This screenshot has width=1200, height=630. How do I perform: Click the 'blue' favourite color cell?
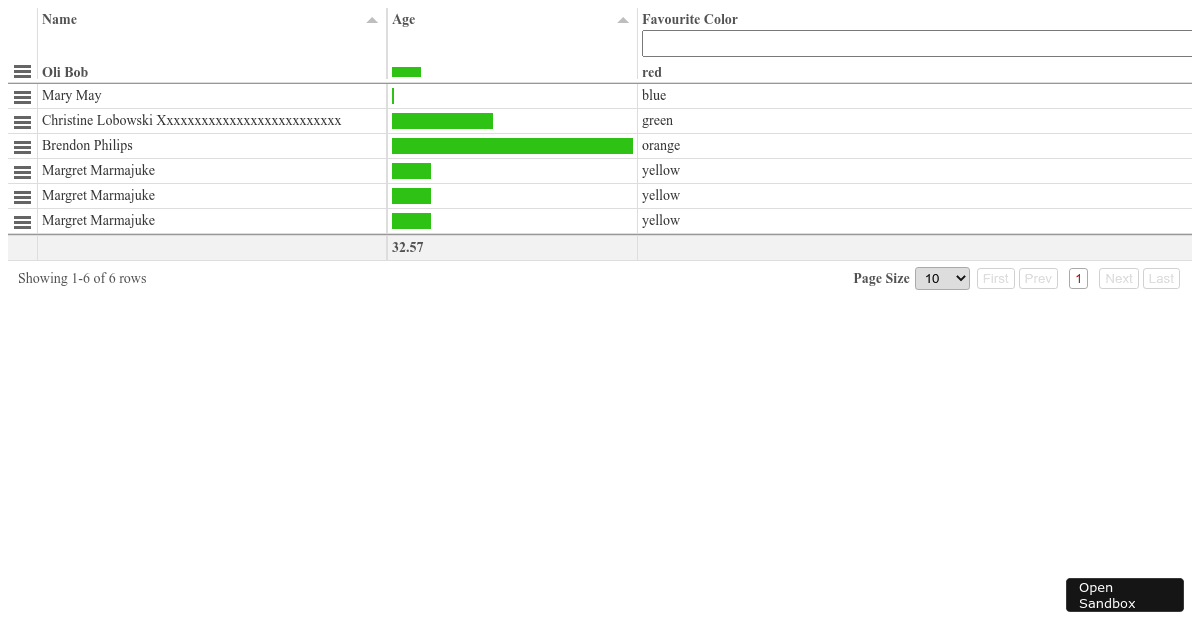[x=915, y=96]
